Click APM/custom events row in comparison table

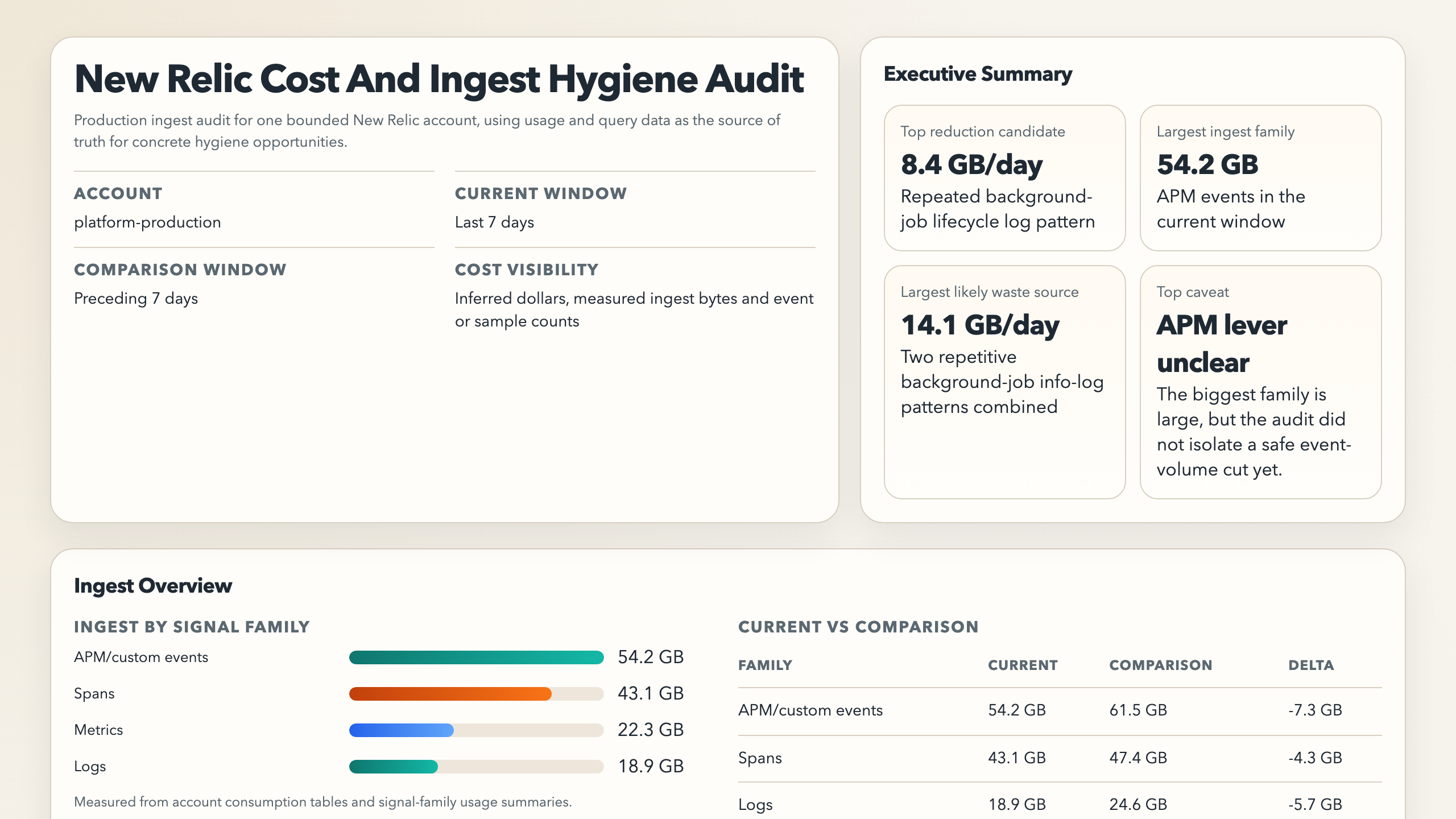pos(1060,711)
